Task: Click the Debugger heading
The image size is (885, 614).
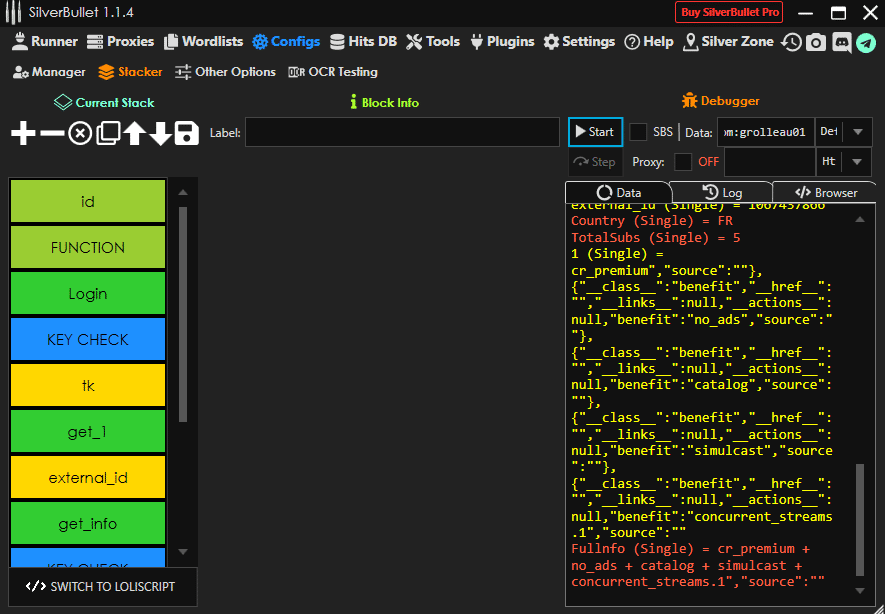Action: pyautogui.click(x=721, y=101)
